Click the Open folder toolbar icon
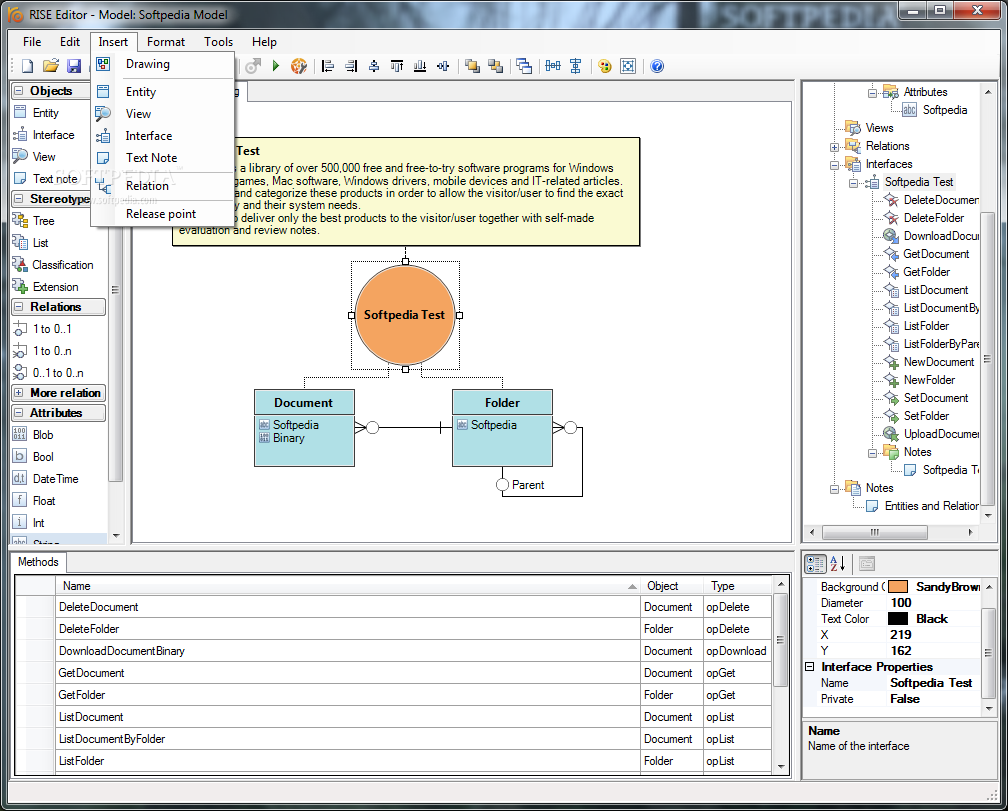Image resolution: width=1008 pixels, height=811 pixels. (x=51, y=66)
